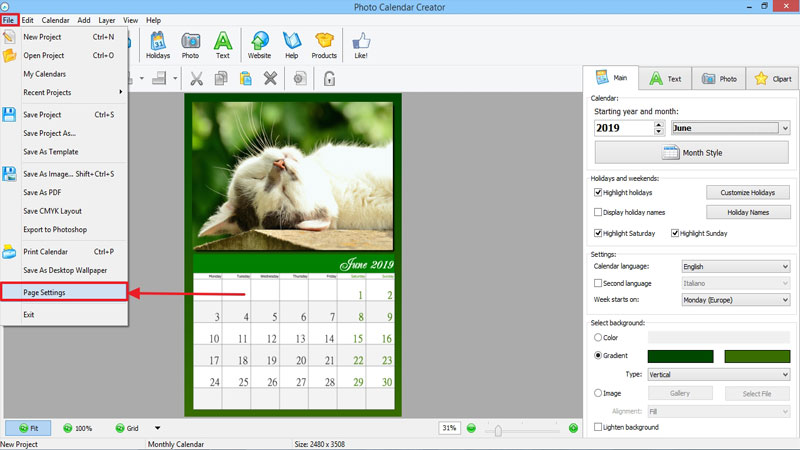The height and width of the screenshot is (450, 800).
Task: Select the Gradient background radio button
Action: coord(598,355)
